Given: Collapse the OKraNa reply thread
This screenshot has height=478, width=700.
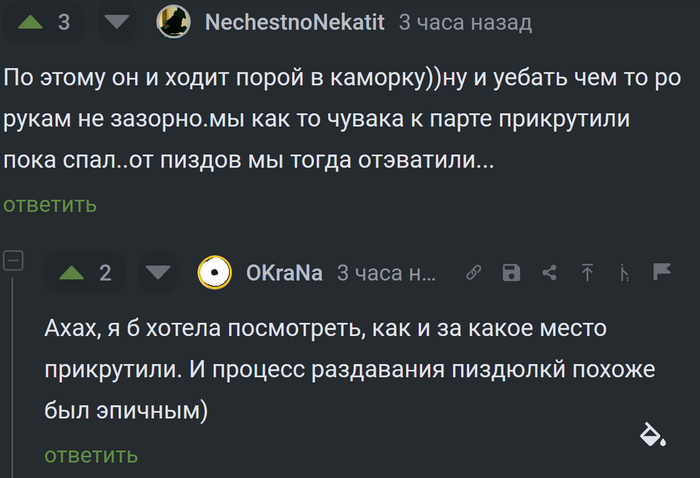Looking at the screenshot, I should pos(13,261).
